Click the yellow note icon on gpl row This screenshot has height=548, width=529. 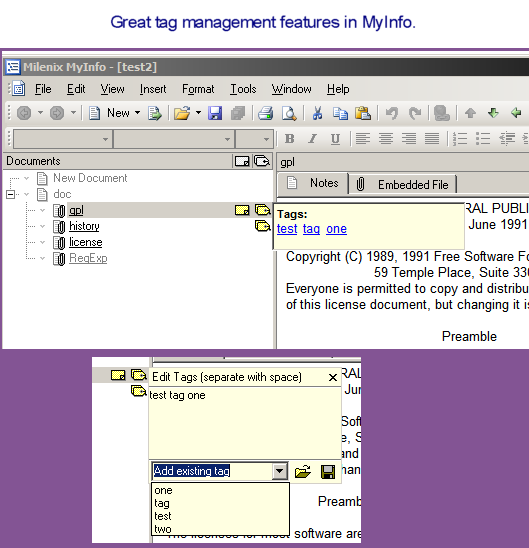click(x=242, y=210)
